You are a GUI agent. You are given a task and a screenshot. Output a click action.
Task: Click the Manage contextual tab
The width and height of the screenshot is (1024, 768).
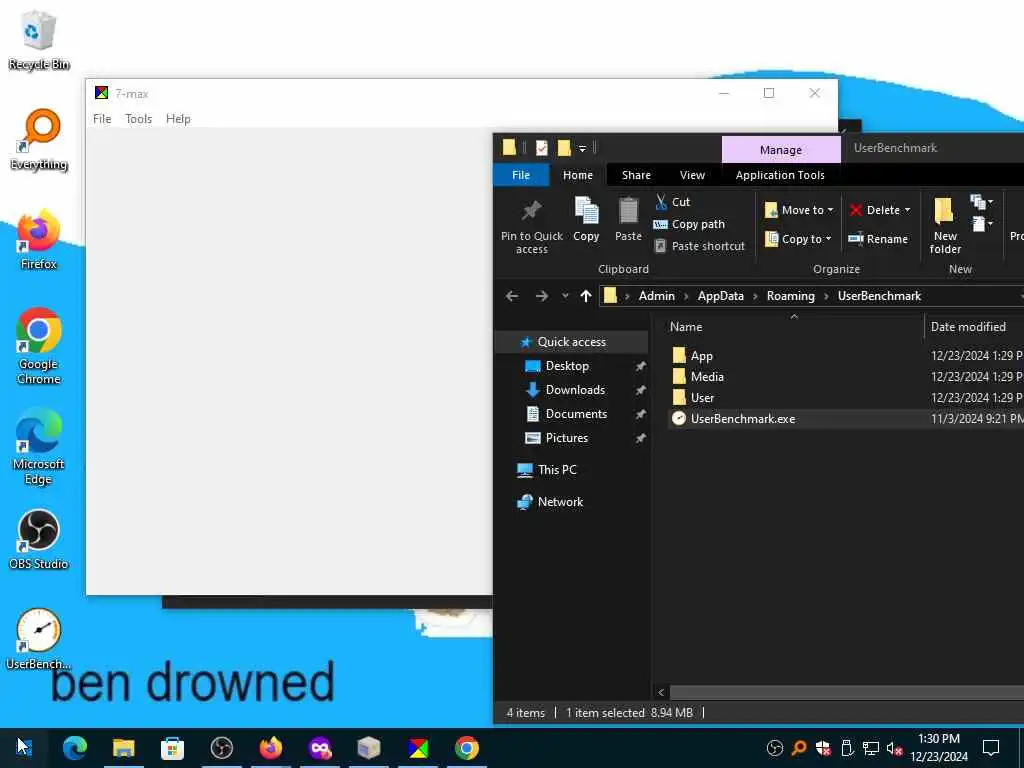pos(781,150)
